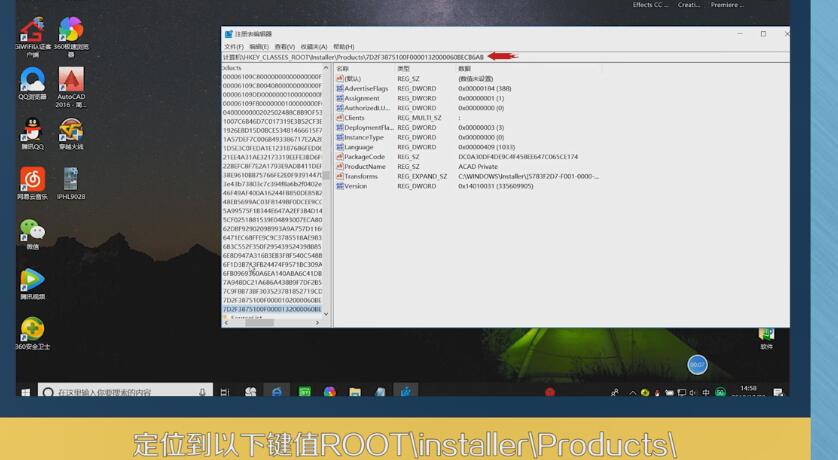Click the Edge browser taskbar icon
Screen dimensions: 838x460
click(x=277, y=392)
